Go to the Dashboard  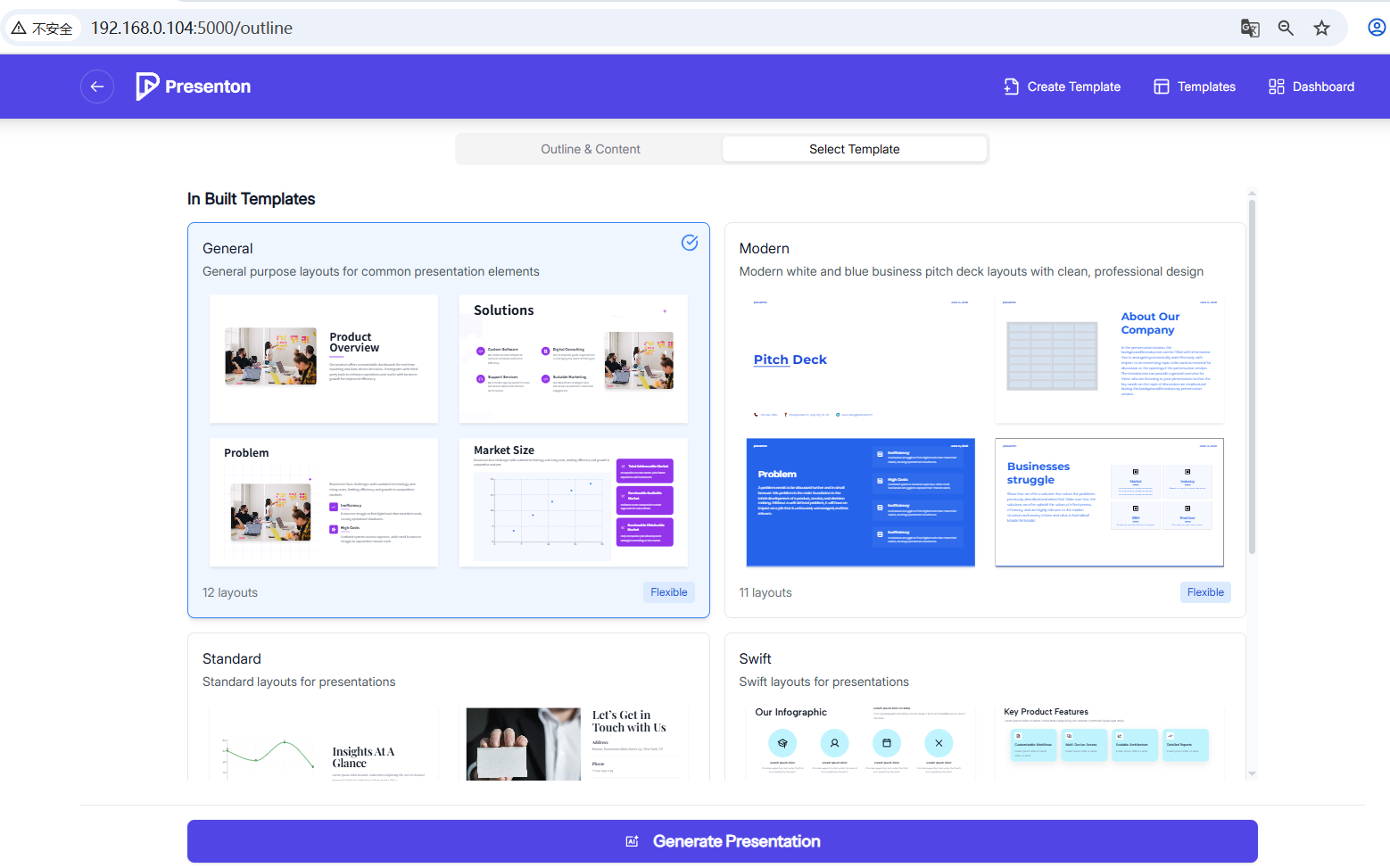pyautogui.click(x=1311, y=87)
